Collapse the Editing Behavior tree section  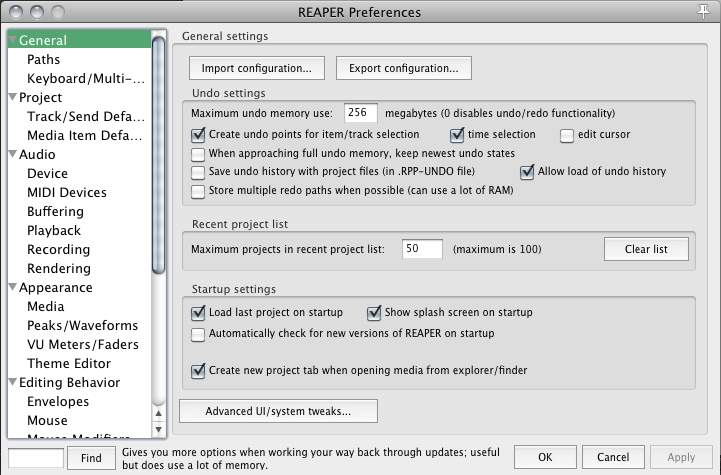[12, 382]
